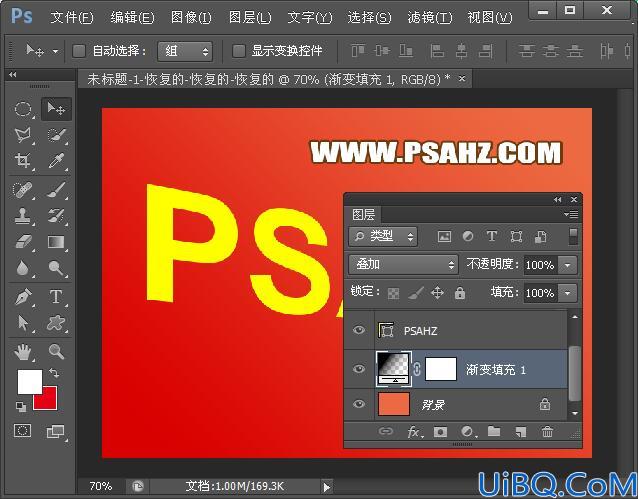This screenshot has width=638, height=499.
Task: Toggle adjustment layer filter
Action: 468,236
